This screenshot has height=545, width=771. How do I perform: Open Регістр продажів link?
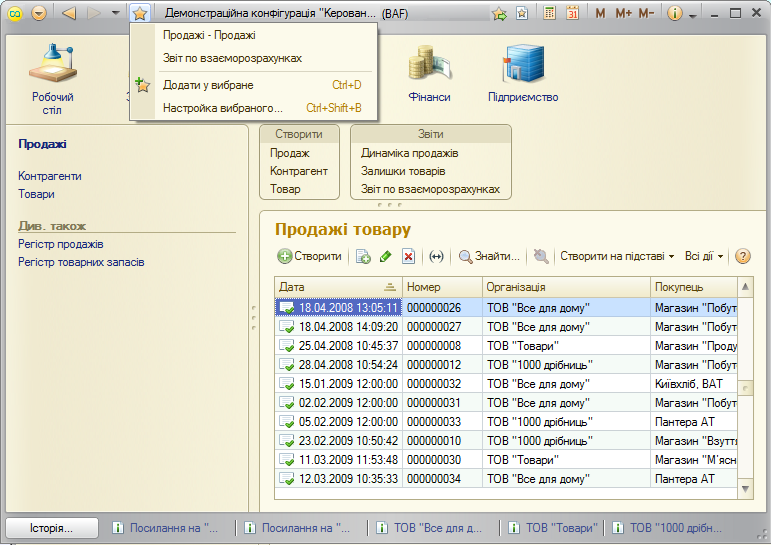pos(60,244)
